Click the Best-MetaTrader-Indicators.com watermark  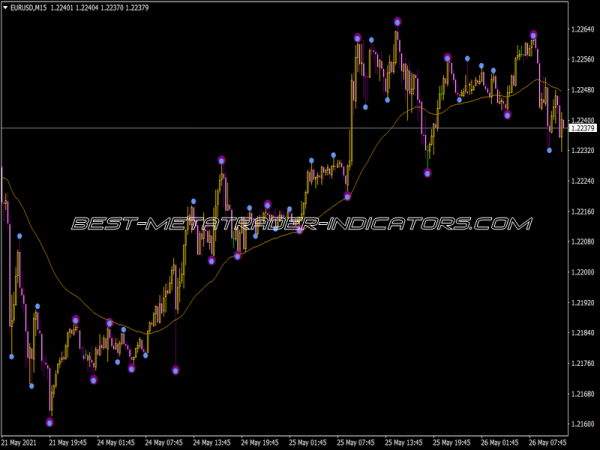(x=300, y=223)
